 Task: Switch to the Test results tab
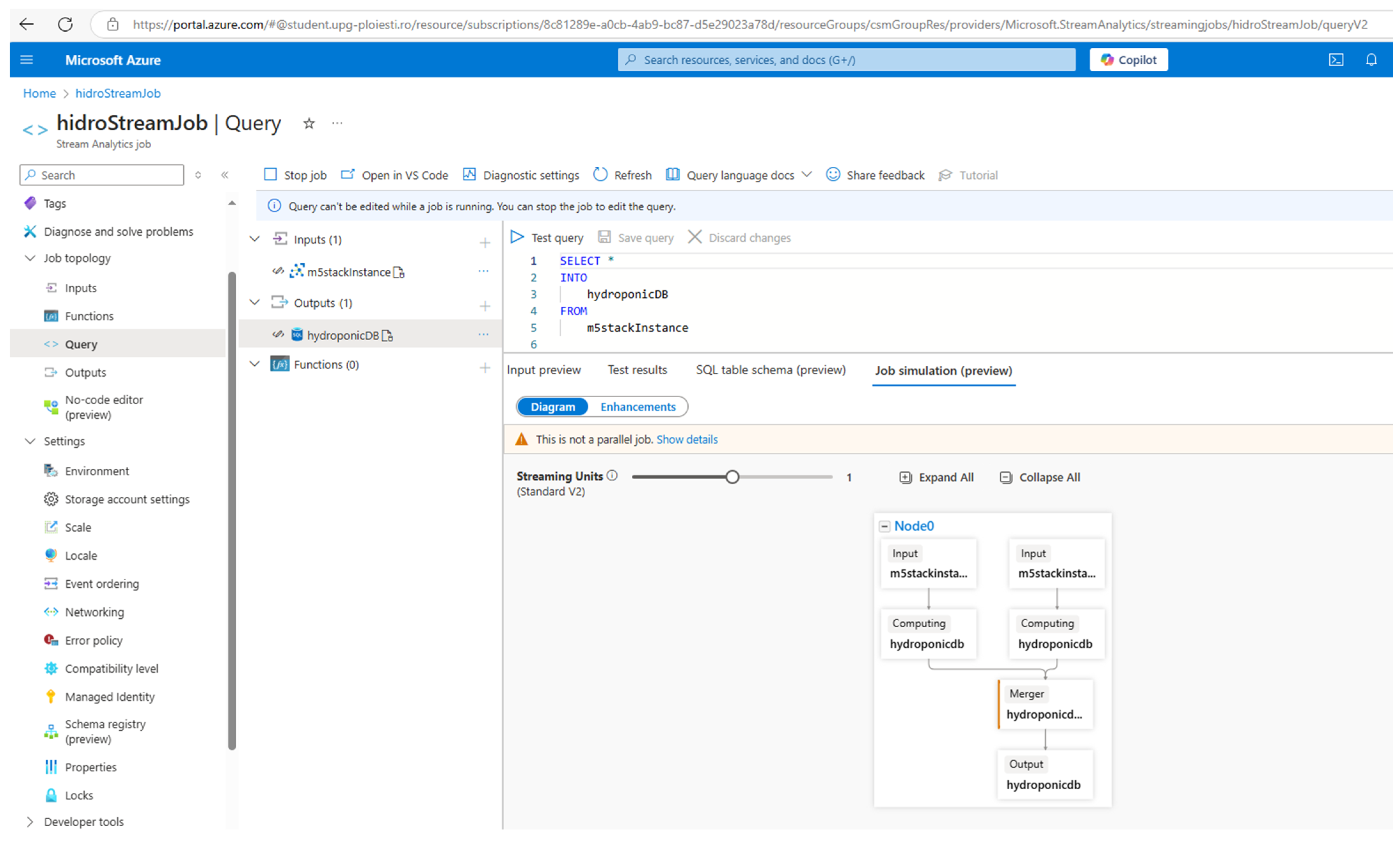[637, 370]
